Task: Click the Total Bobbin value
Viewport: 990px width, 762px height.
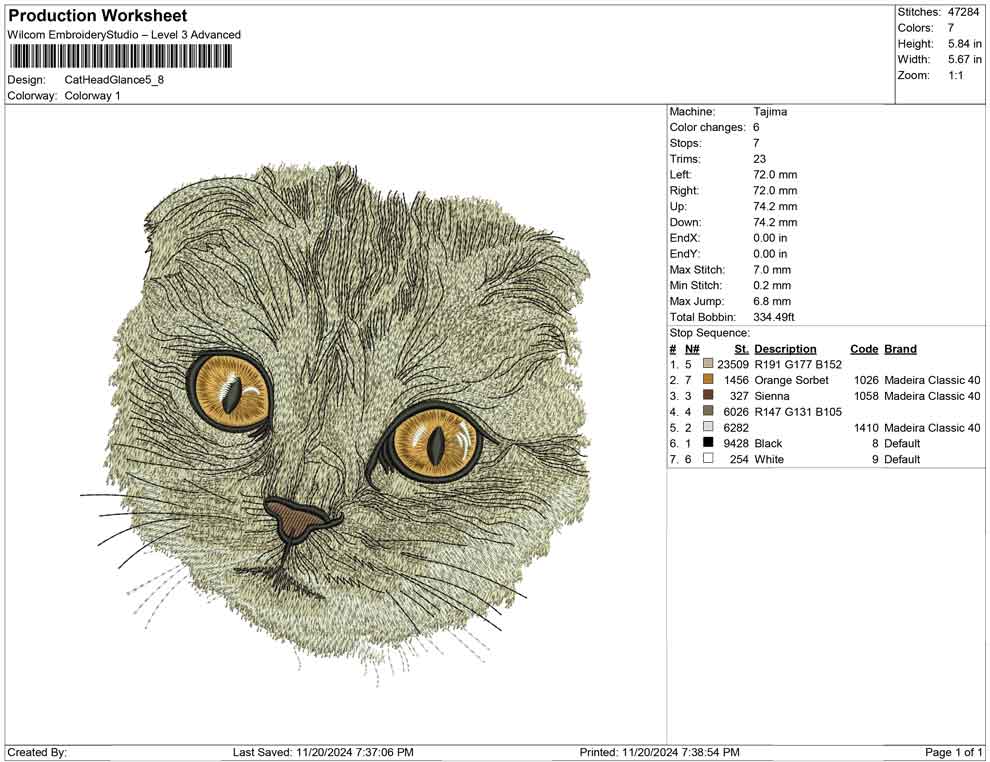Action: pos(773,316)
